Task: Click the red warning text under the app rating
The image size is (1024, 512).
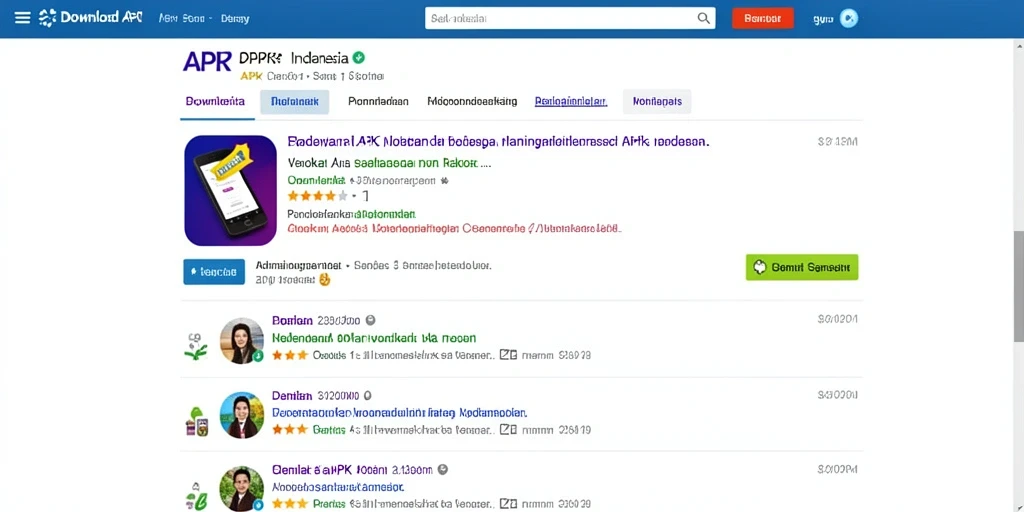Action: coord(454,229)
